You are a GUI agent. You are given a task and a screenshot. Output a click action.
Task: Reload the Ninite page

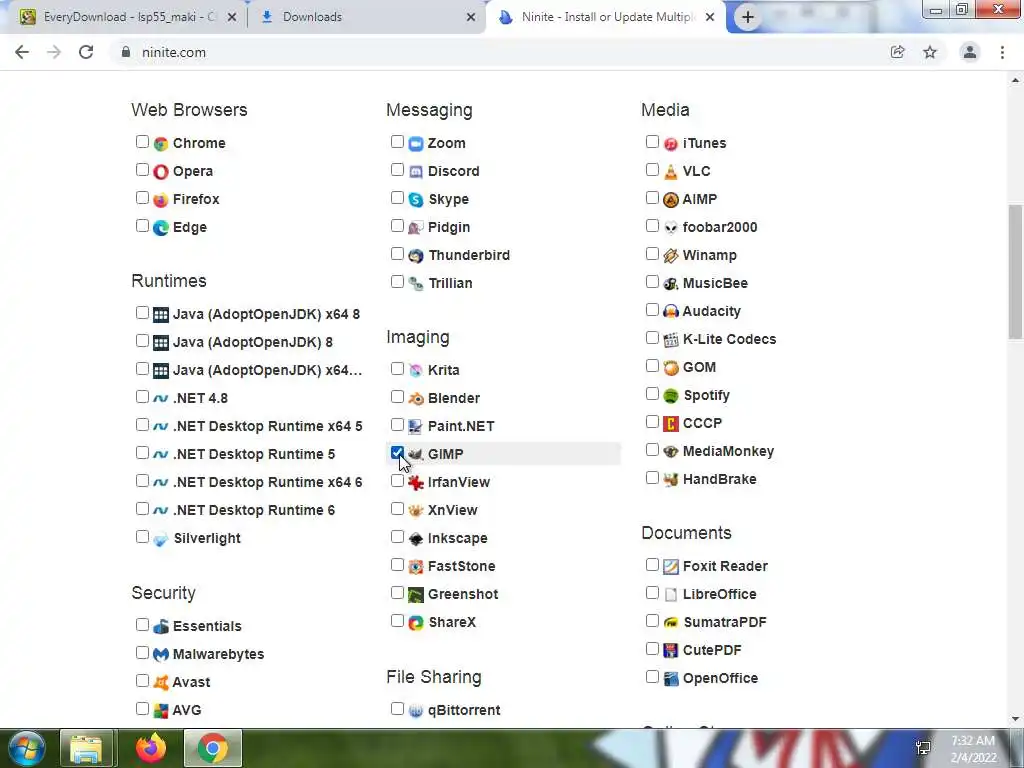(86, 52)
